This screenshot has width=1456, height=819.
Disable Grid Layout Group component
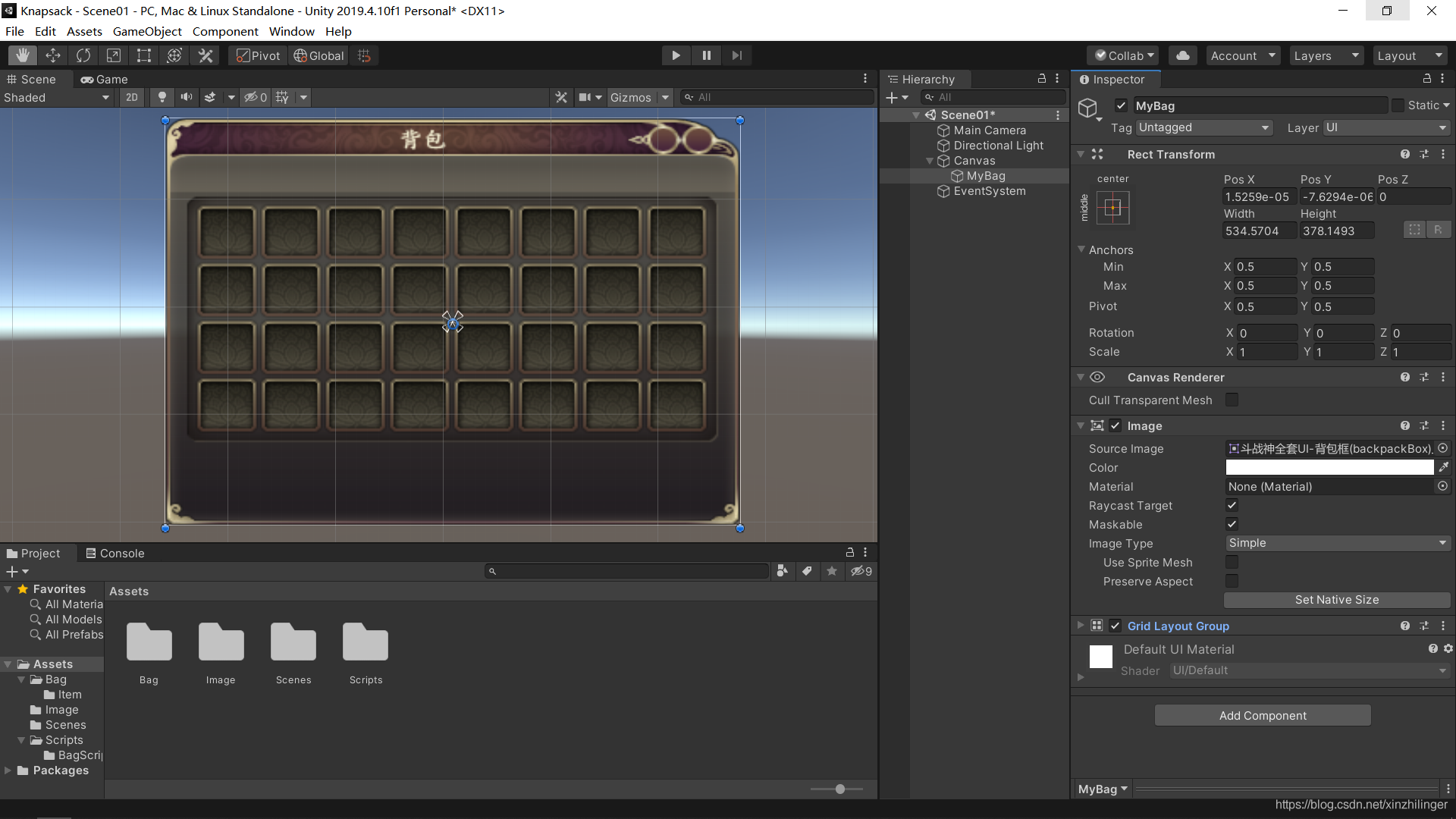(x=1116, y=626)
